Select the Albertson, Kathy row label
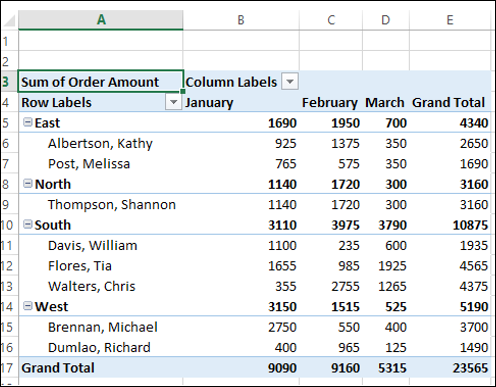The height and width of the screenshot is (387, 496). pos(101,143)
